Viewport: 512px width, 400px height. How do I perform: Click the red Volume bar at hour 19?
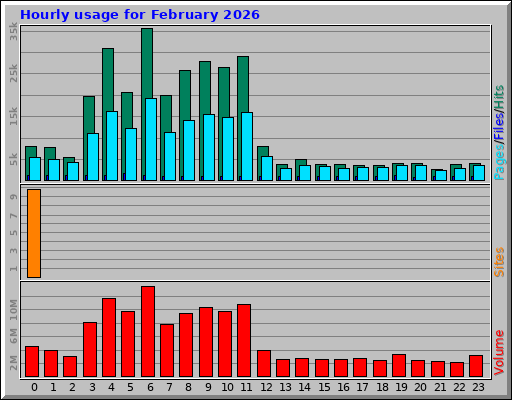click(x=399, y=366)
